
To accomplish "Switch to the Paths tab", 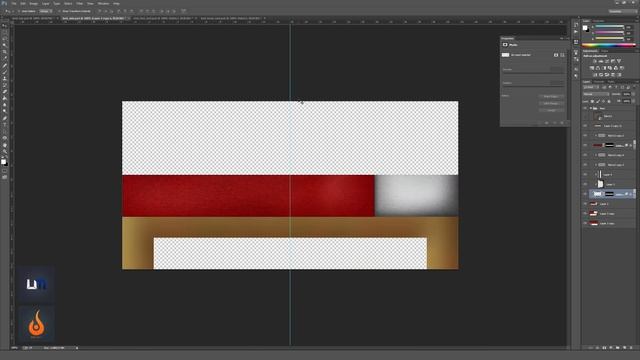I will [611, 82].
